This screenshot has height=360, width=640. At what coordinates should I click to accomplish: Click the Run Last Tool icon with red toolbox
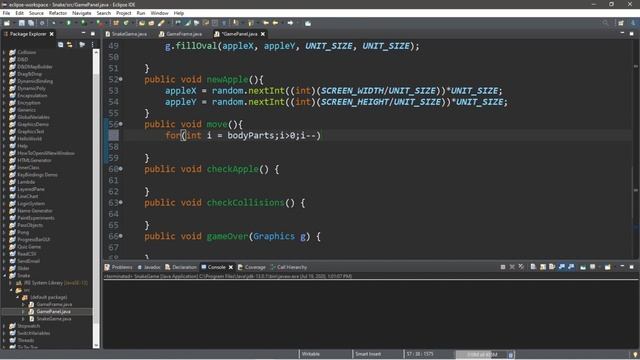(100, 23)
